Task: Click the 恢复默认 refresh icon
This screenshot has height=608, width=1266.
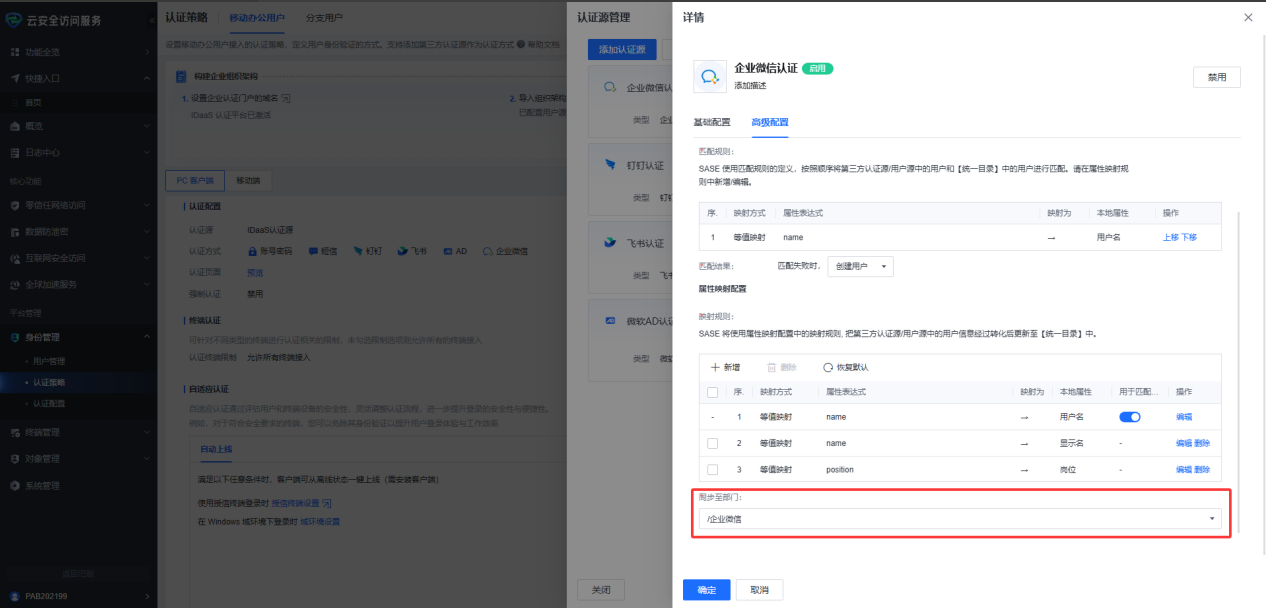Action: (828, 367)
